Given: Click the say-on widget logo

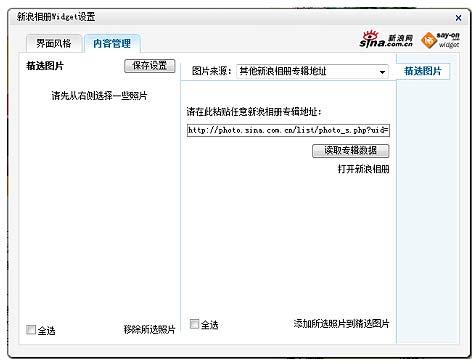Looking at the screenshot, I should [440, 40].
